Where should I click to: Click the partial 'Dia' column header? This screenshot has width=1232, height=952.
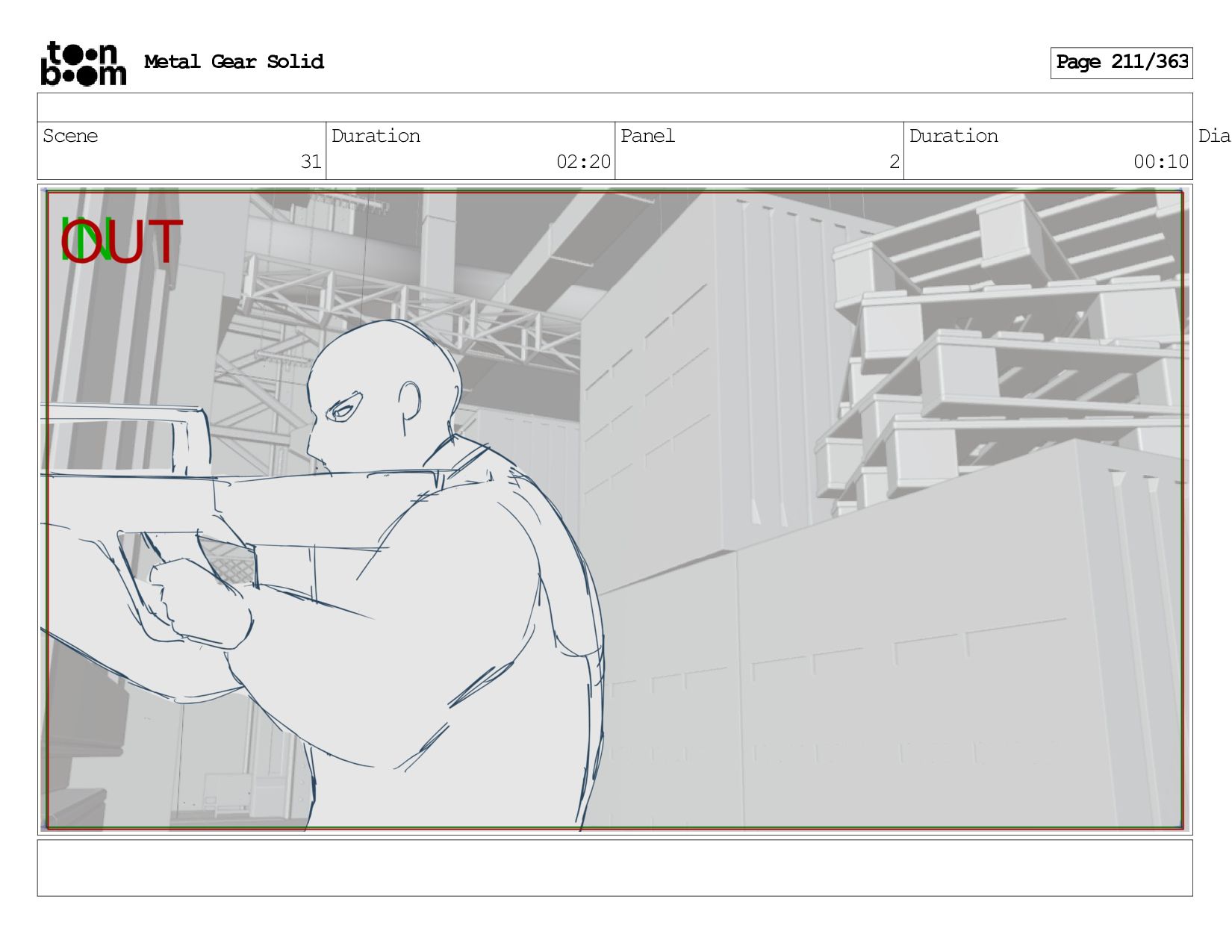[1214, 136]
